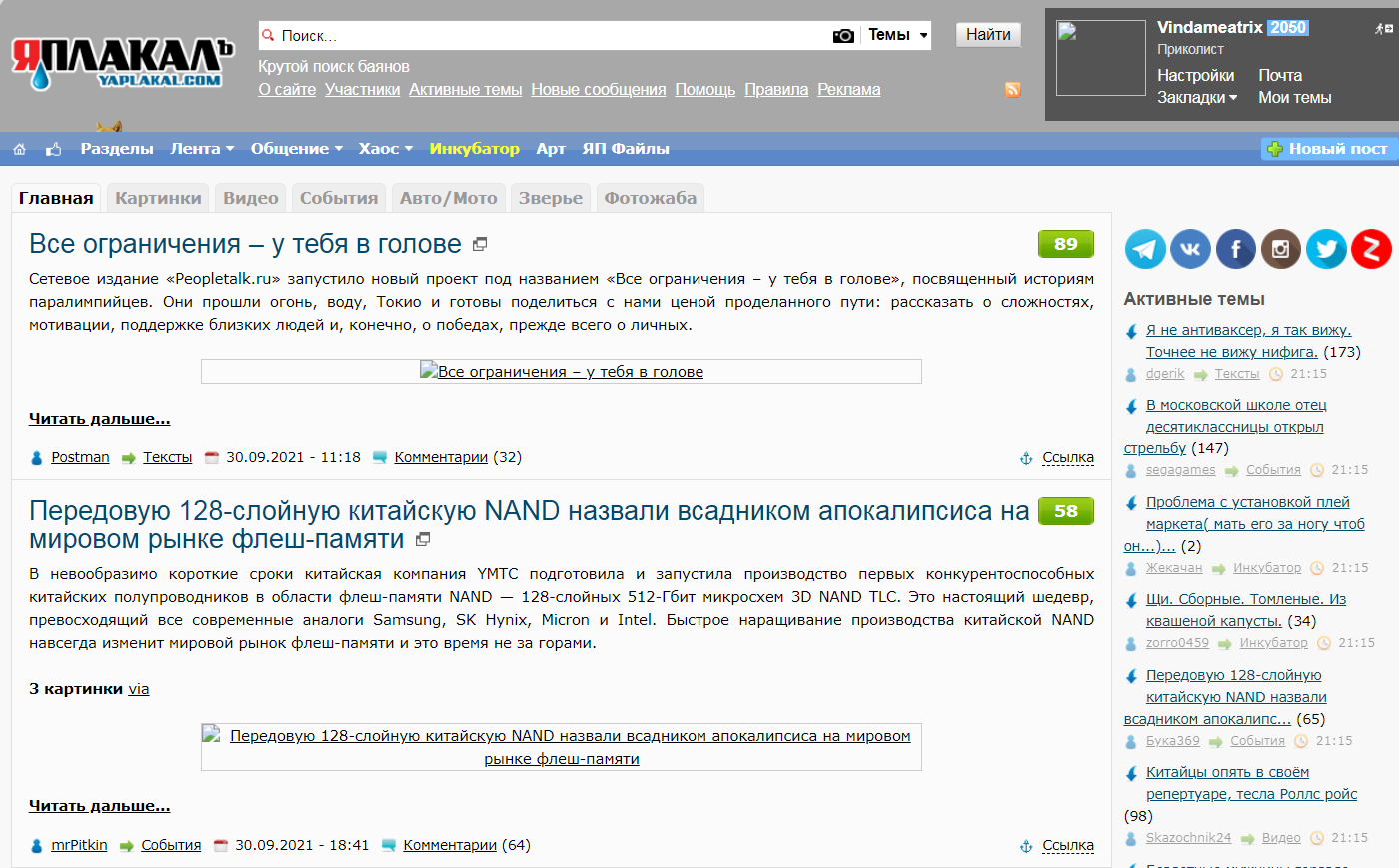This screenshot has height=868, width=1399.
Task: Open Мои темы link
Action: 1295,97
